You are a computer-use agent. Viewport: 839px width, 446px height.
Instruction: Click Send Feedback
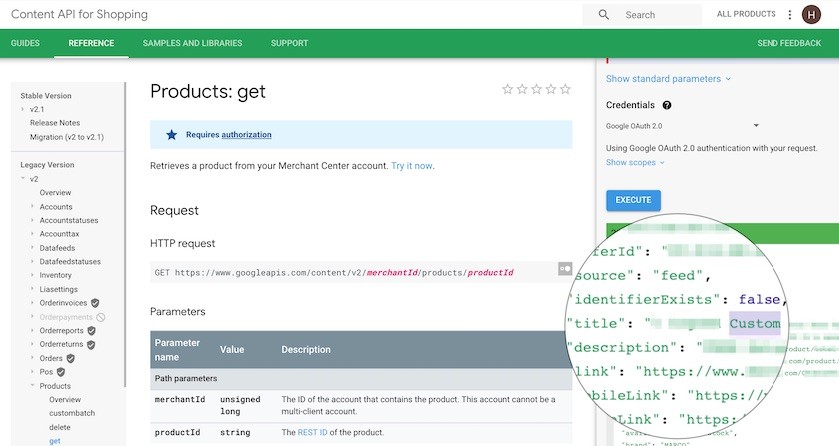tap(789, 43)
